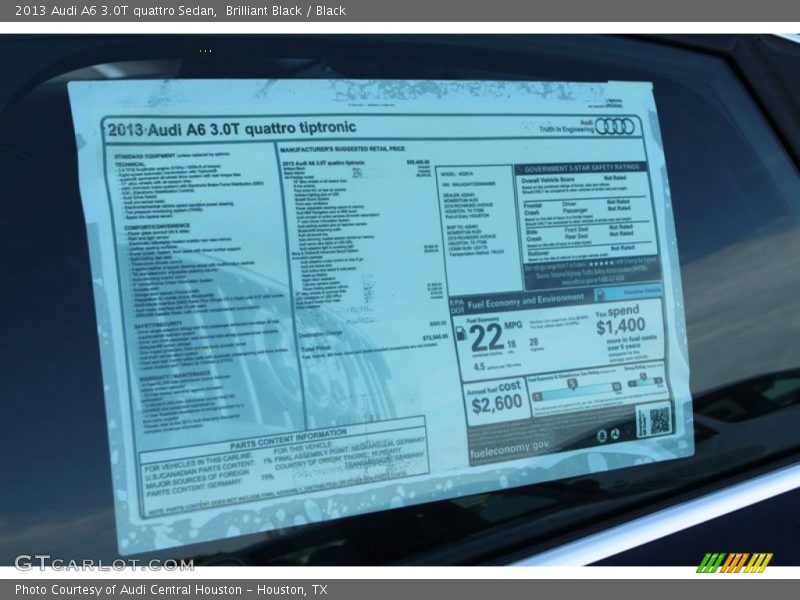Click 'COMFORT/CONVENIENCE' section heading

coord(157,226)
